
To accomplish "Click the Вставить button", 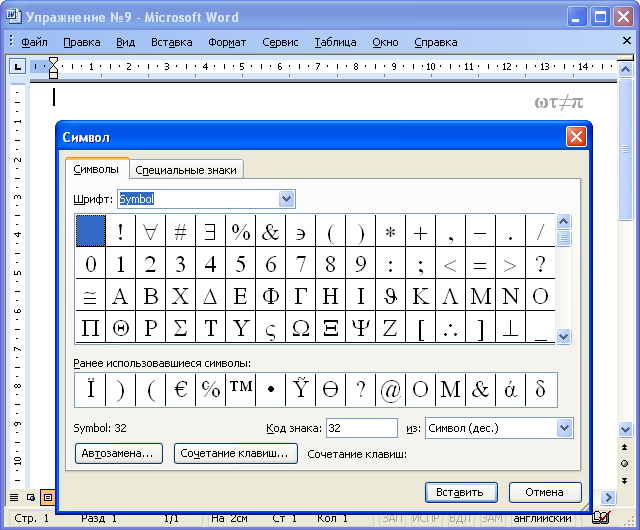I will click(x=461, y=492).
